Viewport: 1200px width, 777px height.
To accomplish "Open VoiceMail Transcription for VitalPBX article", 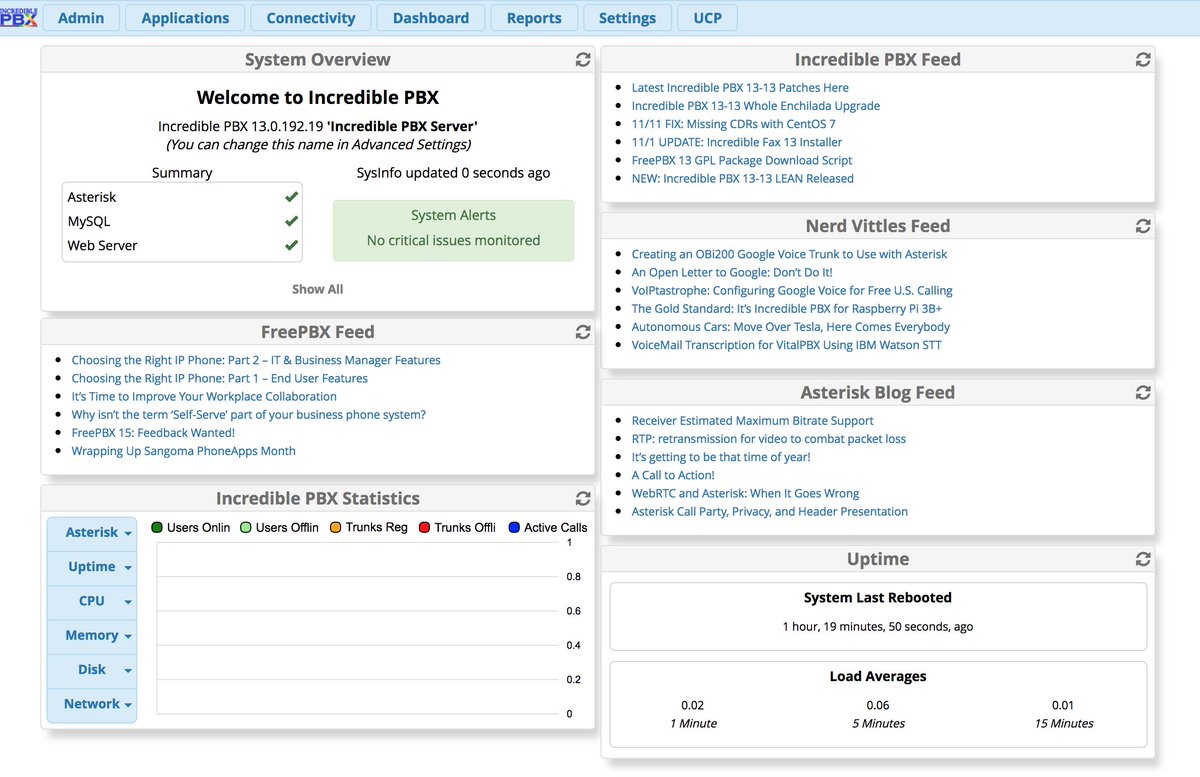I will point(787,345).
